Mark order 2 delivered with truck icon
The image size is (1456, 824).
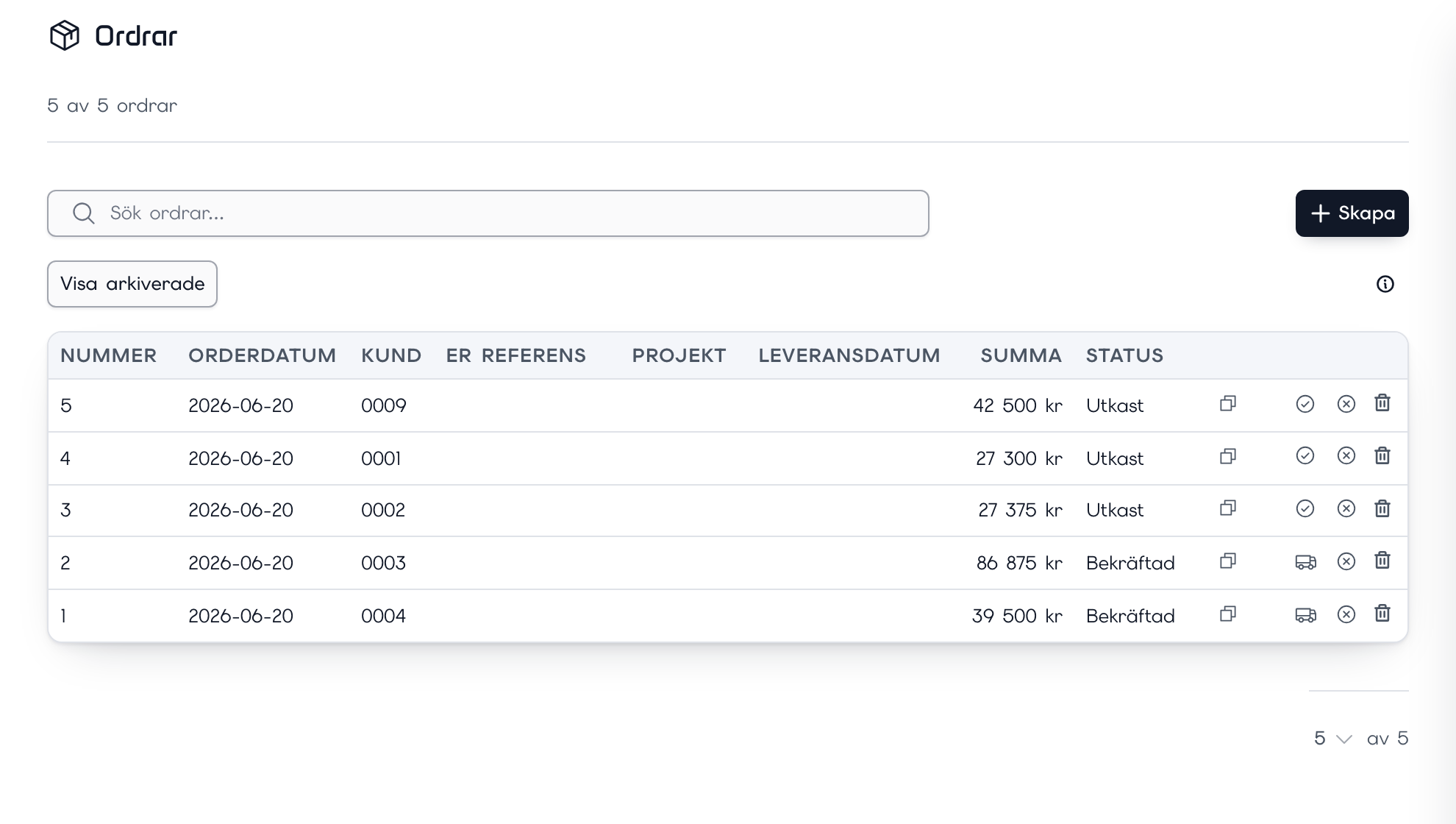(1306, 562)
